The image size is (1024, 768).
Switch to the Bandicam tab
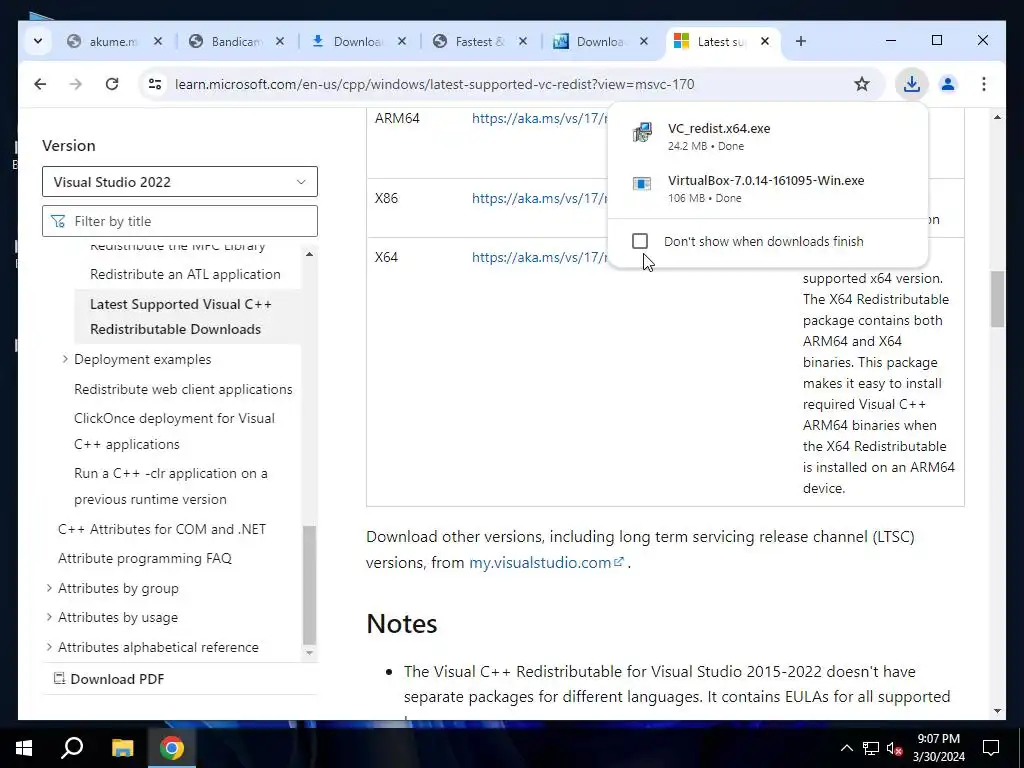click(x=236, y=41)
